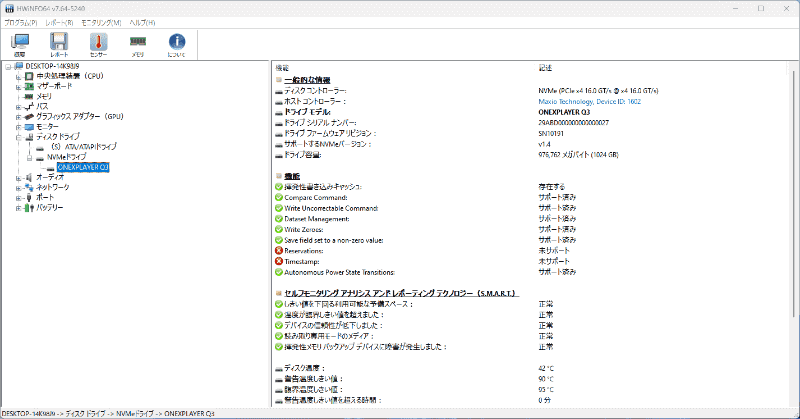The height and width of the screenshot is (419, 800).
Task: Open the ヘルプ(H) menu
Action: pos(142,23)
